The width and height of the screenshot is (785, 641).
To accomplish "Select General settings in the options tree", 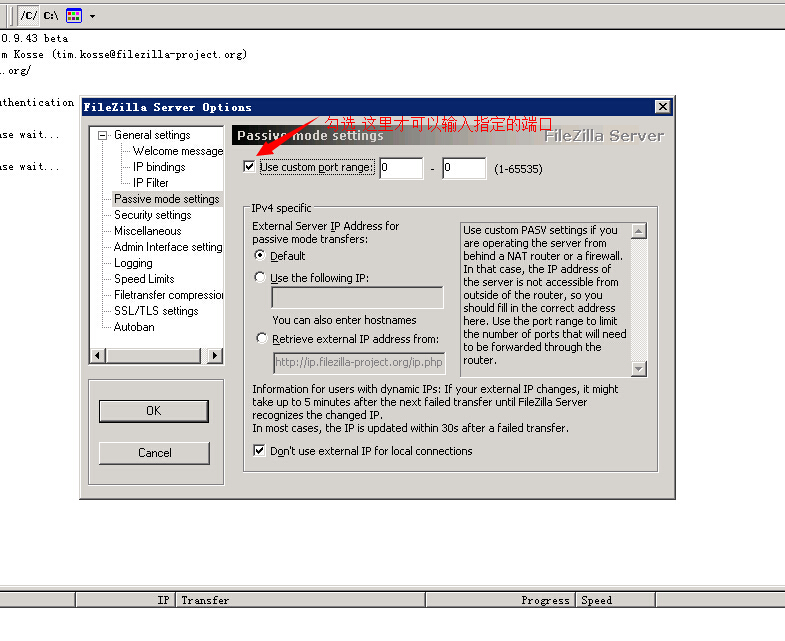I will pos(152,135).
